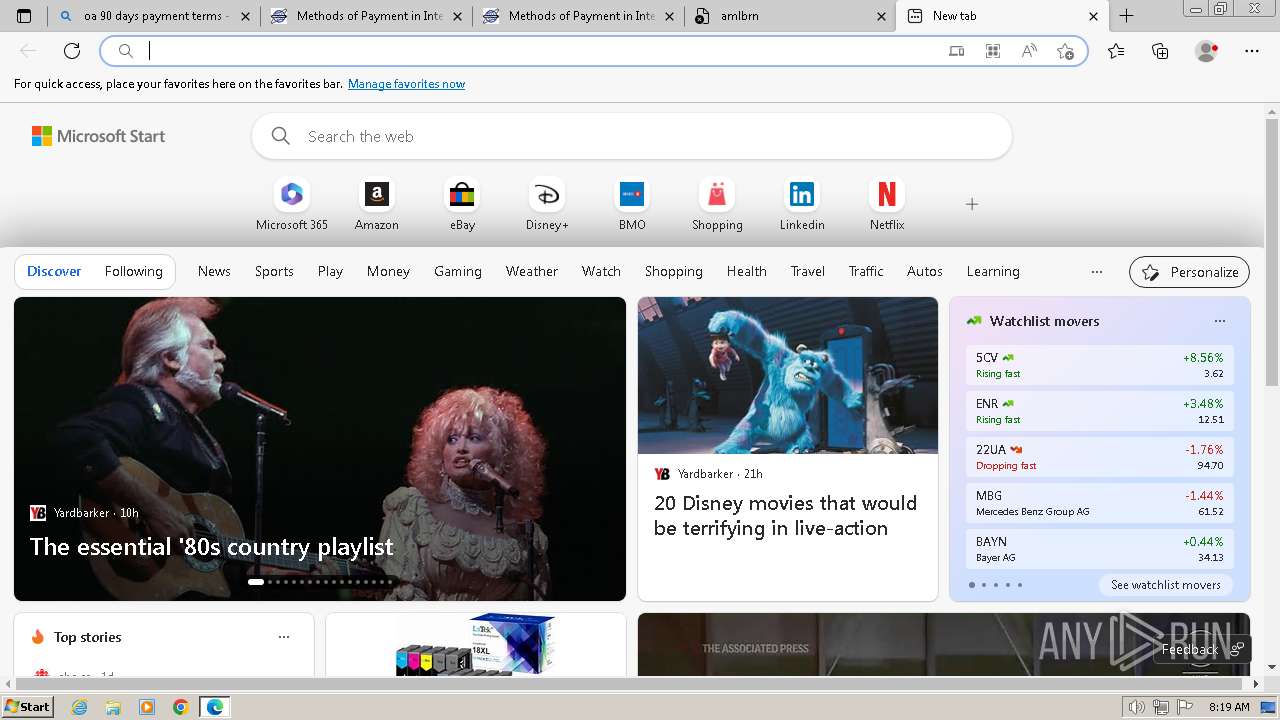1280x720 pixels.
Task: Activate Read aloud icon in address bar
Action: (x=1029, y=51)
